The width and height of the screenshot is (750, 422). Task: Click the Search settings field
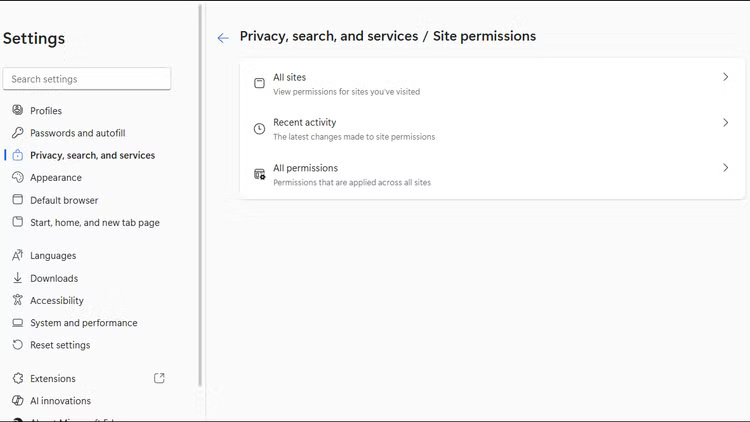coord(87,79)
